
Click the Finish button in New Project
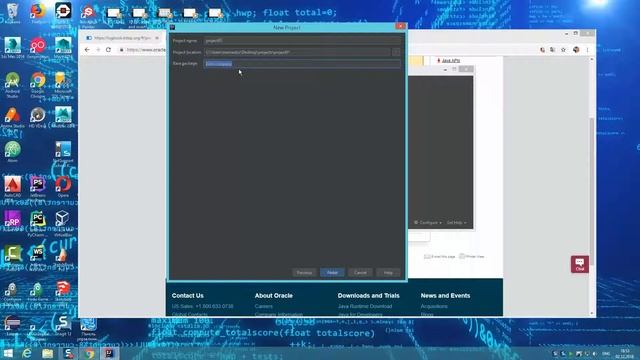pos(332,272)
